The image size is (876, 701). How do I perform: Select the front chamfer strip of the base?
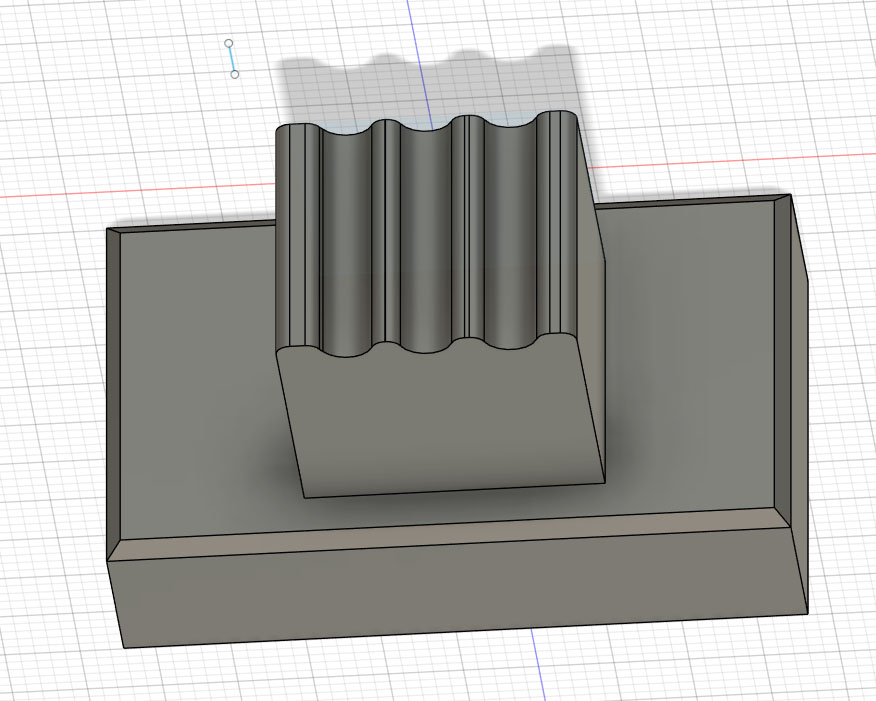click(450, 536)
